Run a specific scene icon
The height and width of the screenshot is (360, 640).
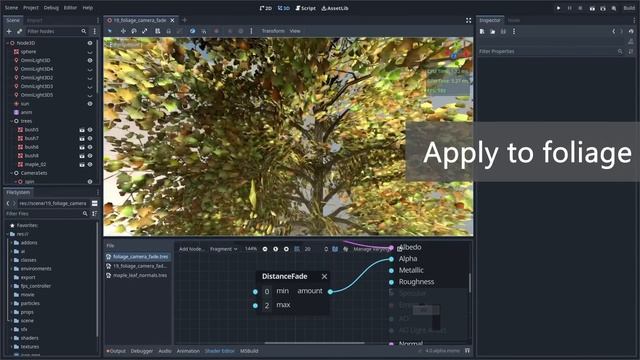coord(603,8)
